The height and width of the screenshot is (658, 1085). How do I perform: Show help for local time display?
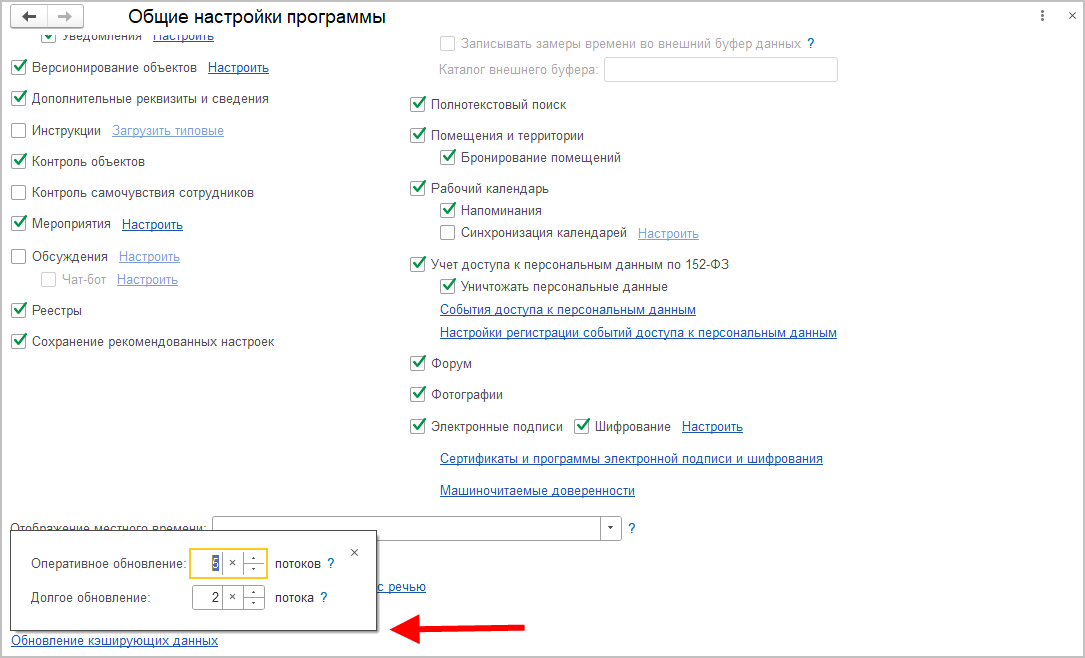coord(631,528)
